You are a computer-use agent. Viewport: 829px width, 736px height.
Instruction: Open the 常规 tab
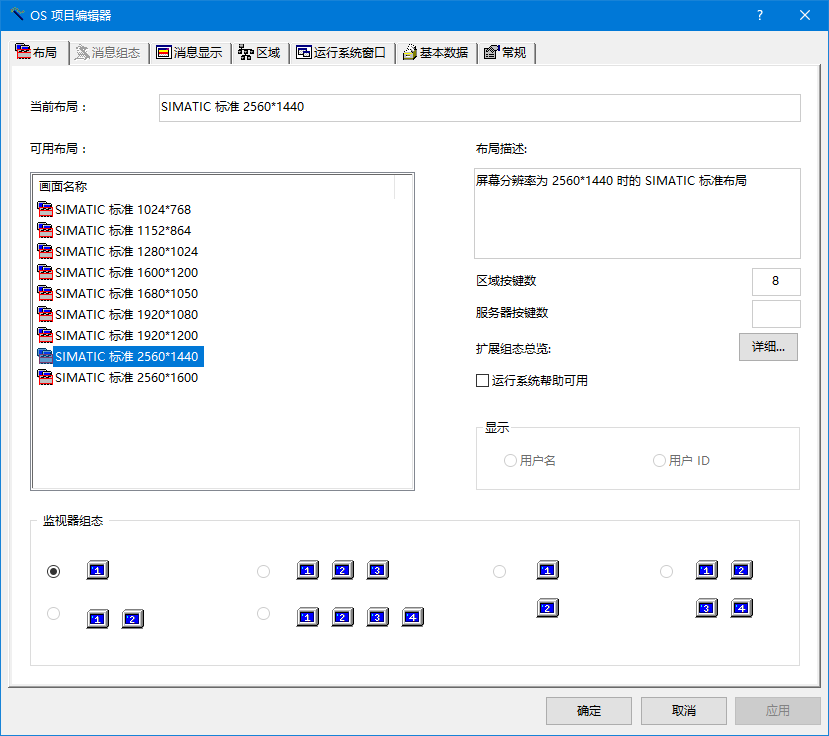506,53
